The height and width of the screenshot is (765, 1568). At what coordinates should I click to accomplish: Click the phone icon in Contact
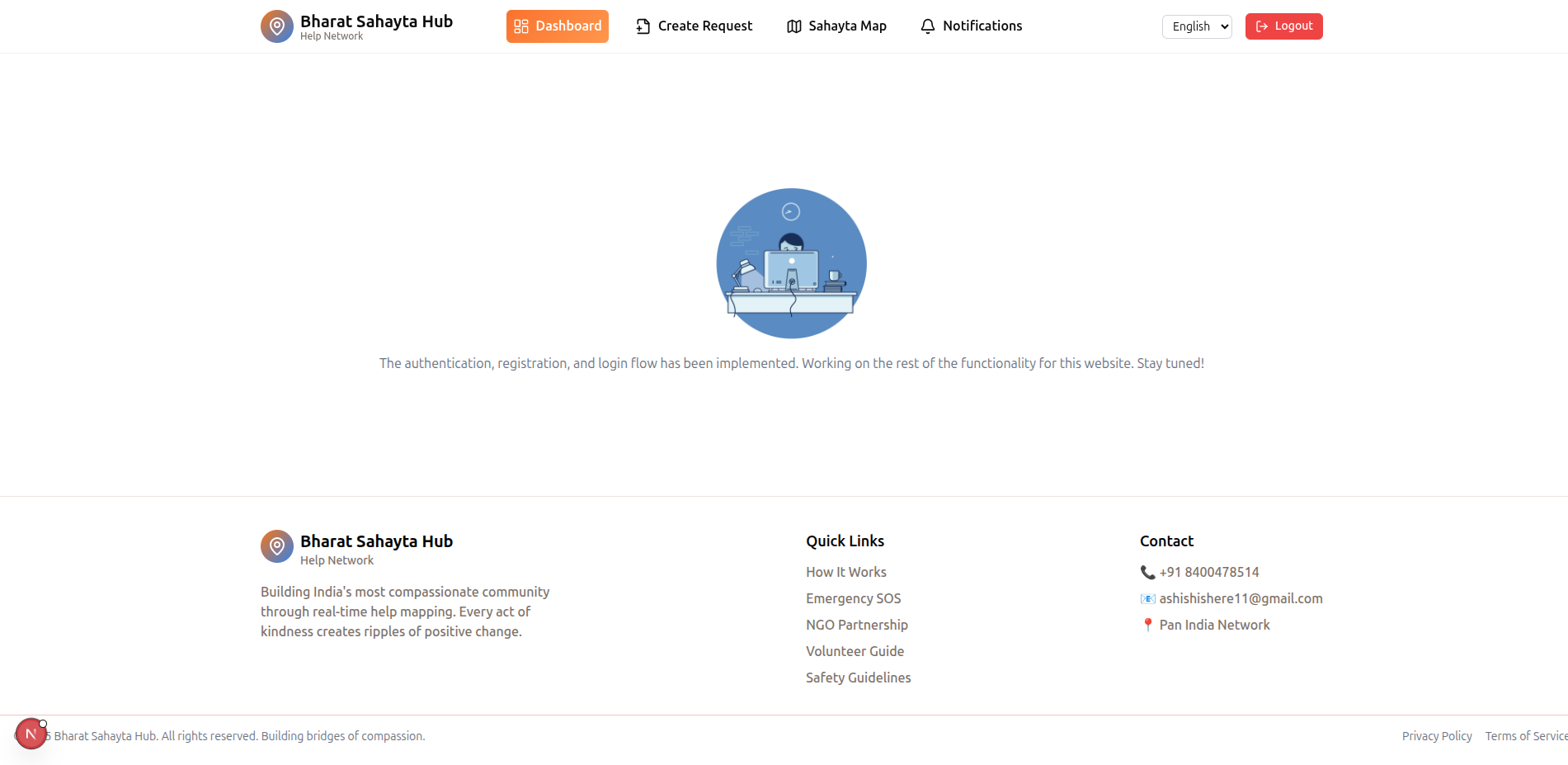tap(1147, 572)
